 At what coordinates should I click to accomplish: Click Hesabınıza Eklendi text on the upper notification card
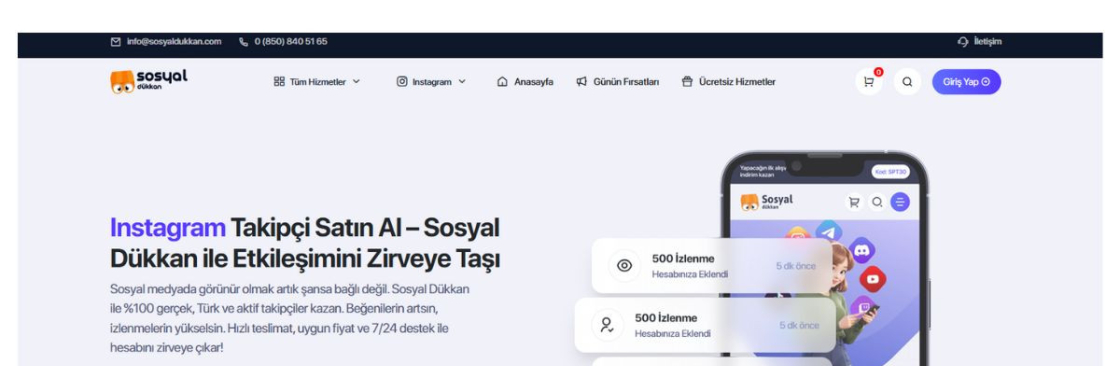pyautogui.click(x=689, y=274)
